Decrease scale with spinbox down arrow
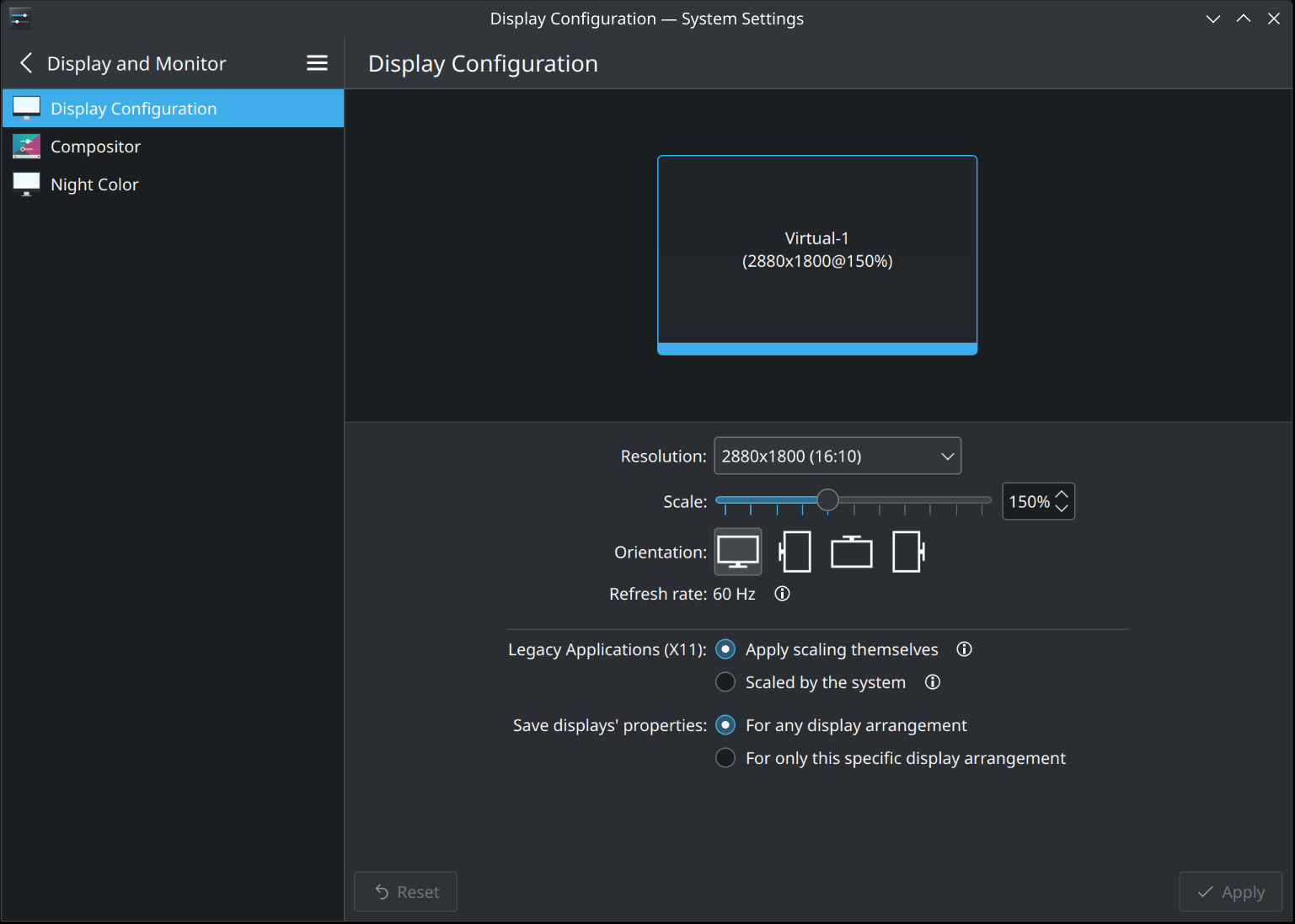 tap(1062, 508)
